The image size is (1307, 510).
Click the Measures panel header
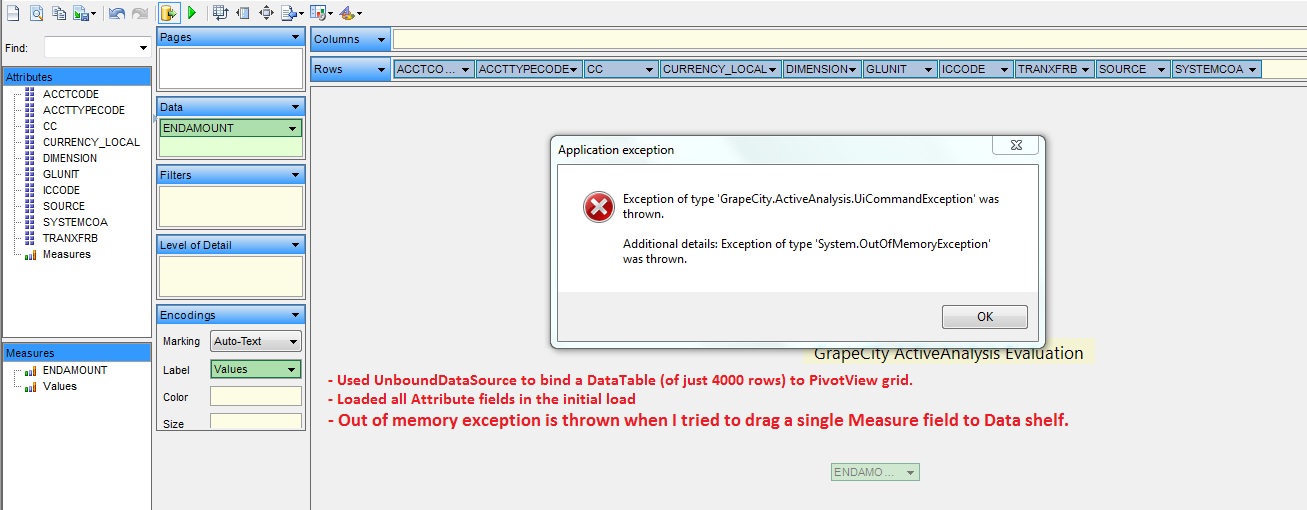click(77, 353)
